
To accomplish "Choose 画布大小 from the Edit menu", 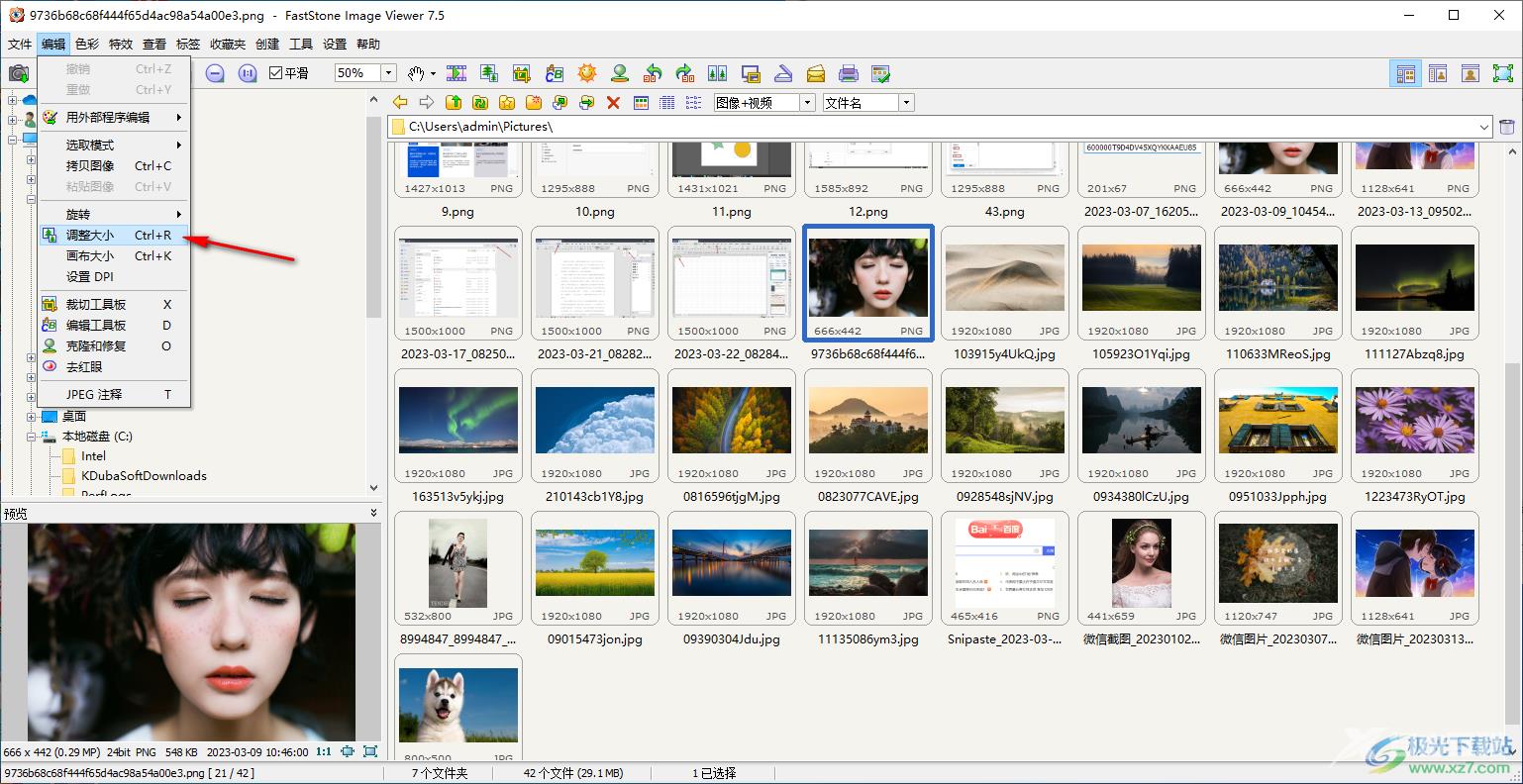I will point(114,256).
